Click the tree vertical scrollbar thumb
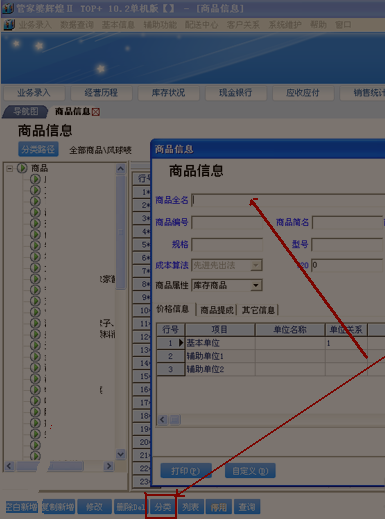 121,232
